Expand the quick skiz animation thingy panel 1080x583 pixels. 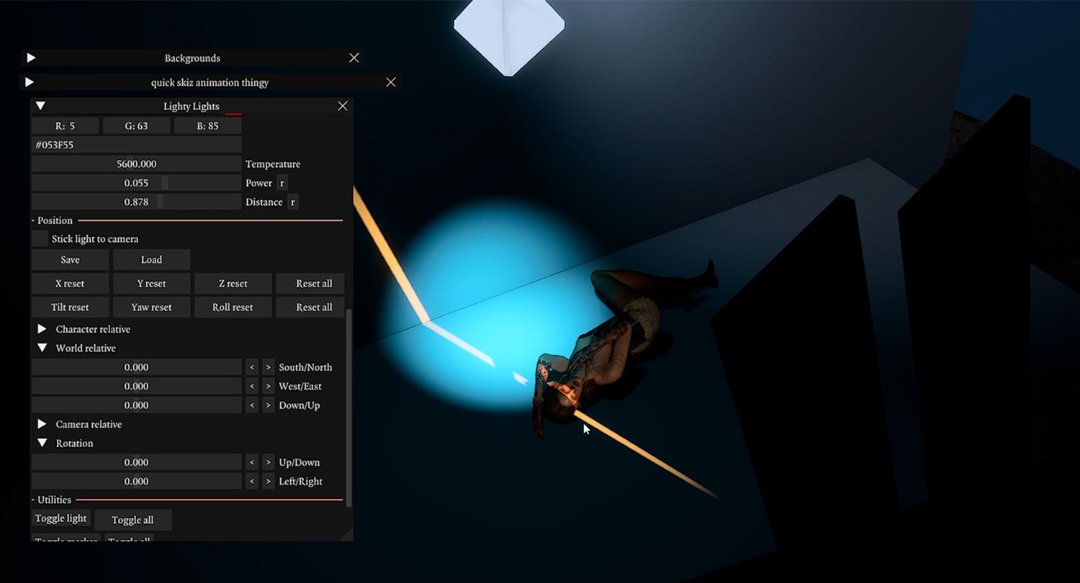[30, 82]
